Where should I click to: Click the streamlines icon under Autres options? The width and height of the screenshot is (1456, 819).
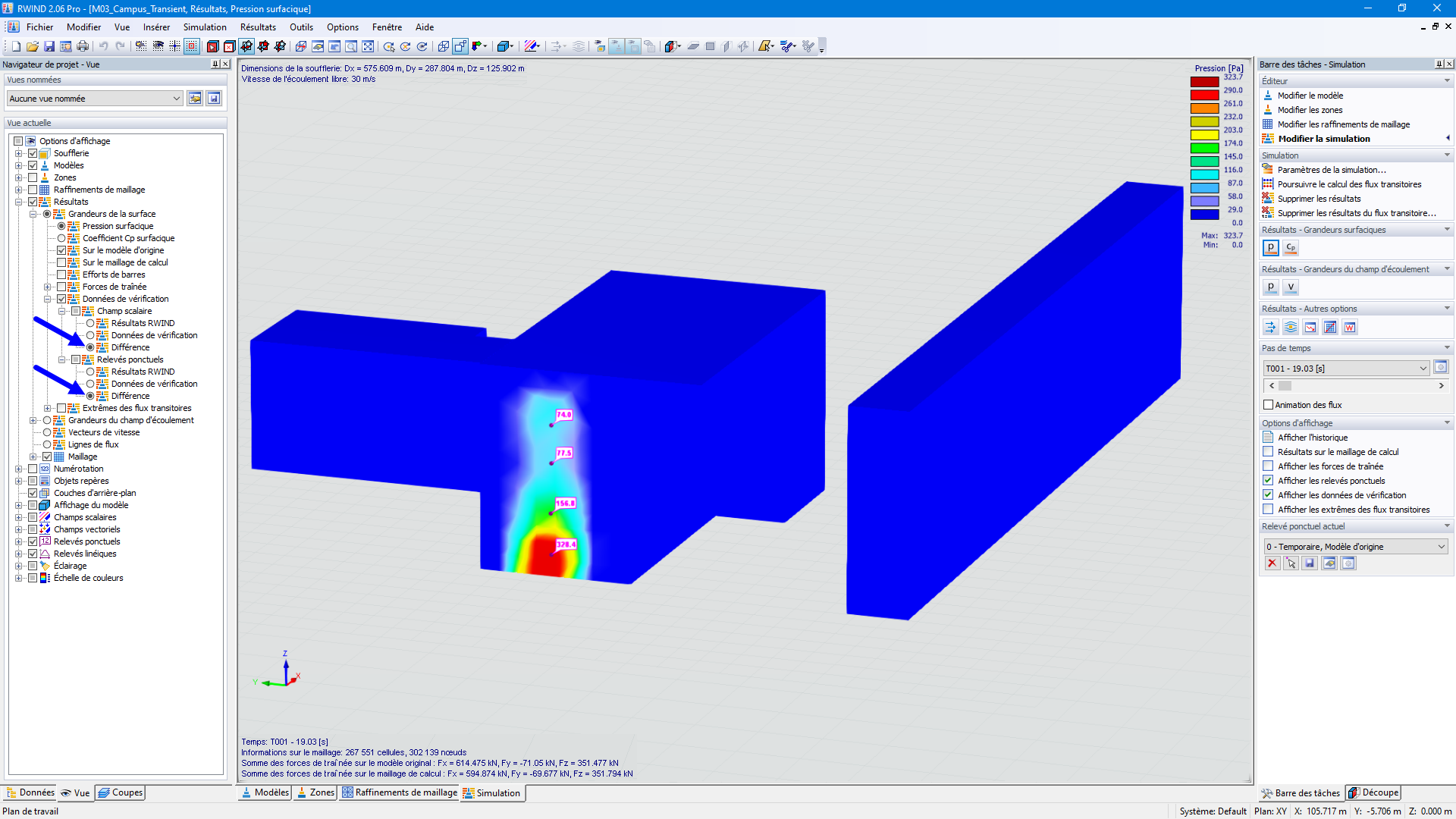[1291, 328]
